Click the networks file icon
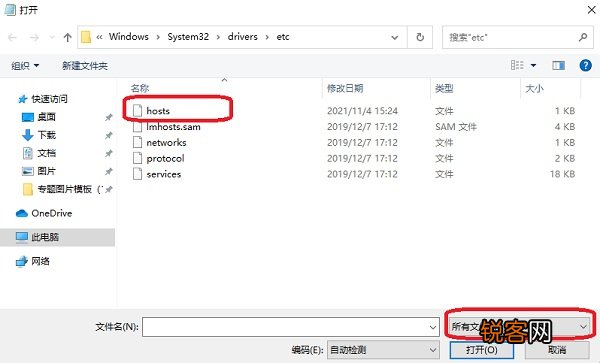 pyautogui.click(x=137, y=142)
